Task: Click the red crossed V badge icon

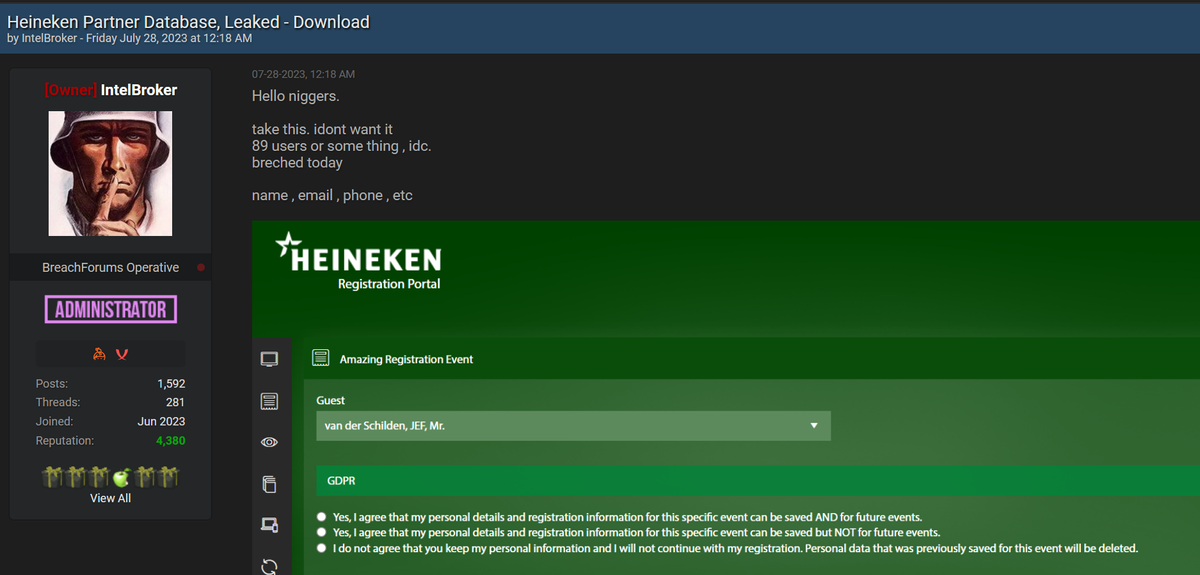Action: pyautogui.click(x=122, y=353)
